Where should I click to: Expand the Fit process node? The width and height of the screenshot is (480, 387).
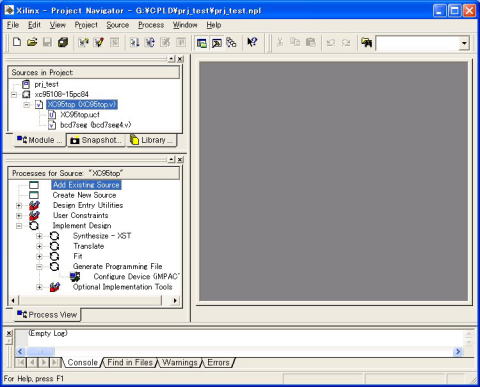point(39,257)
